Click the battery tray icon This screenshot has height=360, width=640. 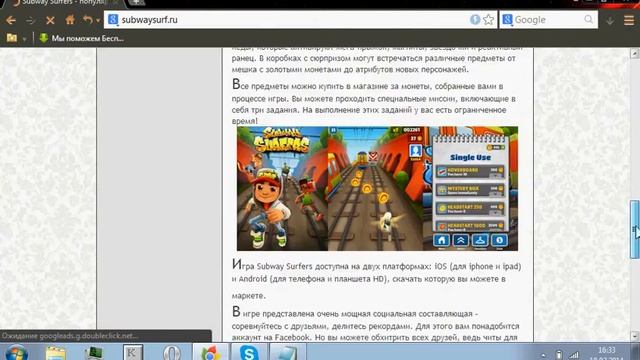click(x=559, y=355)
